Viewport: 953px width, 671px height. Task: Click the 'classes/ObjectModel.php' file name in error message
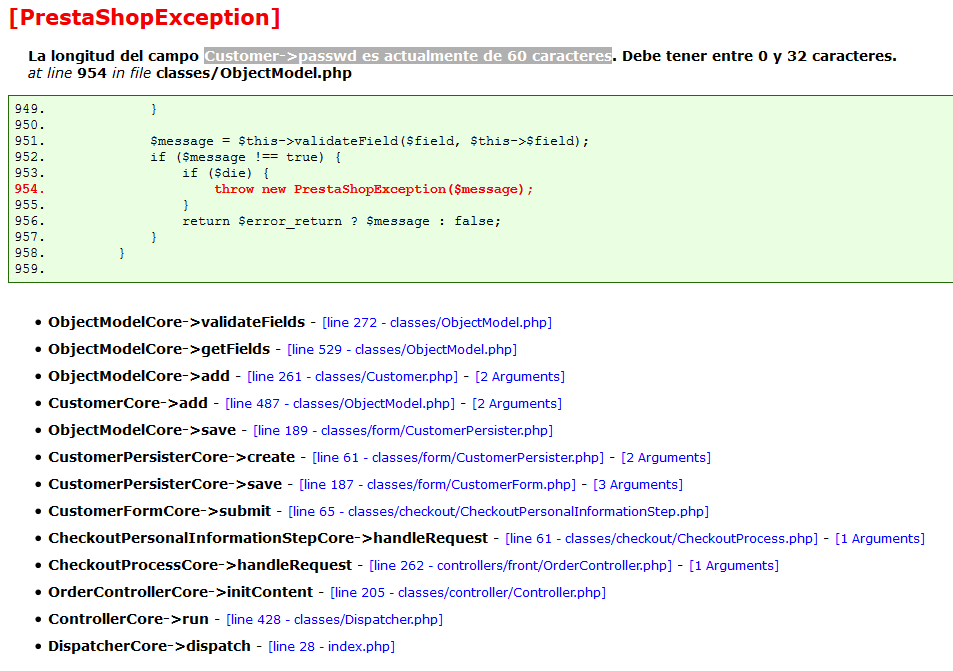254,74
